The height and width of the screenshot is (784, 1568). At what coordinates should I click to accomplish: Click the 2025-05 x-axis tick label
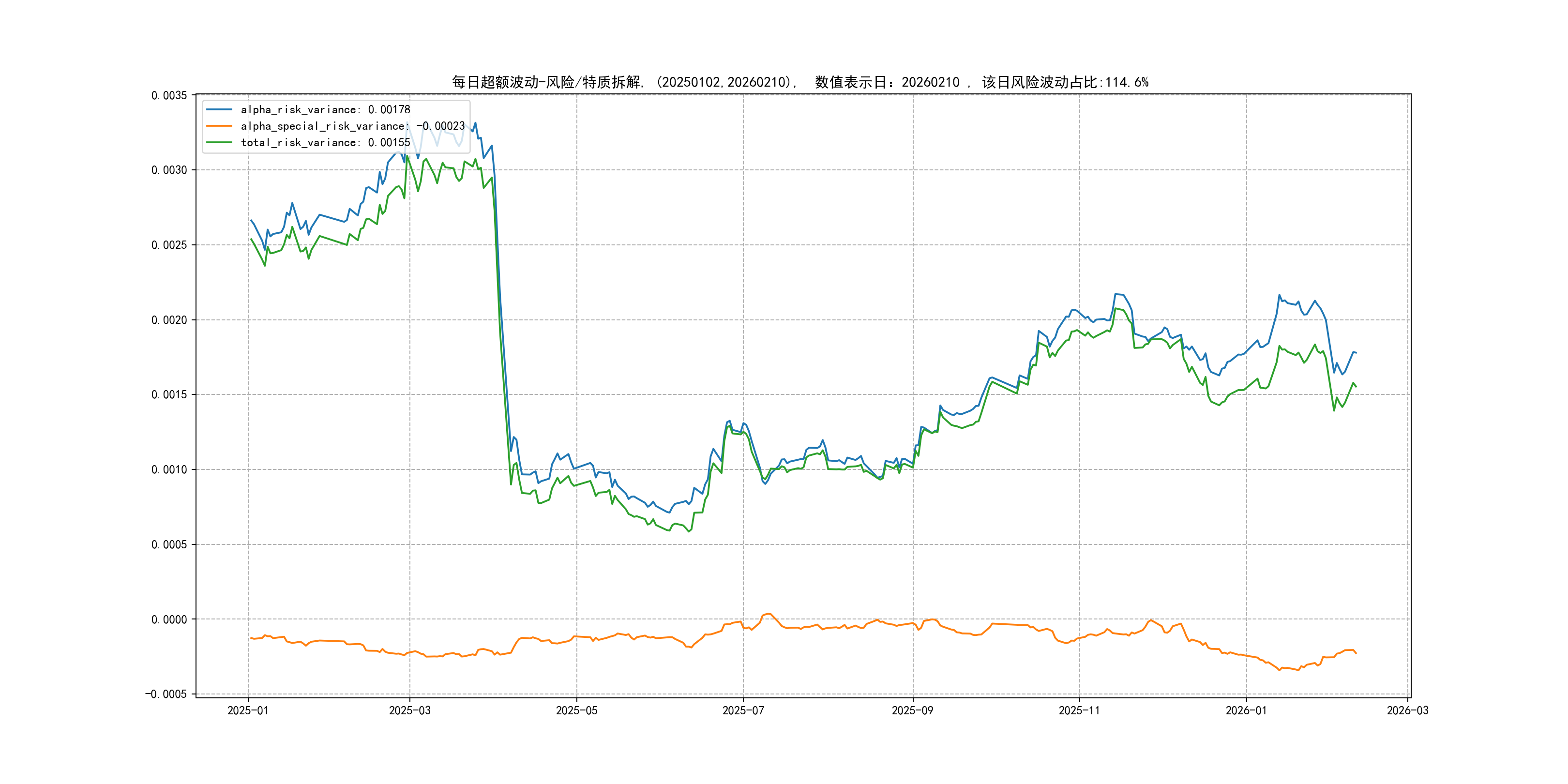point(576,710)
